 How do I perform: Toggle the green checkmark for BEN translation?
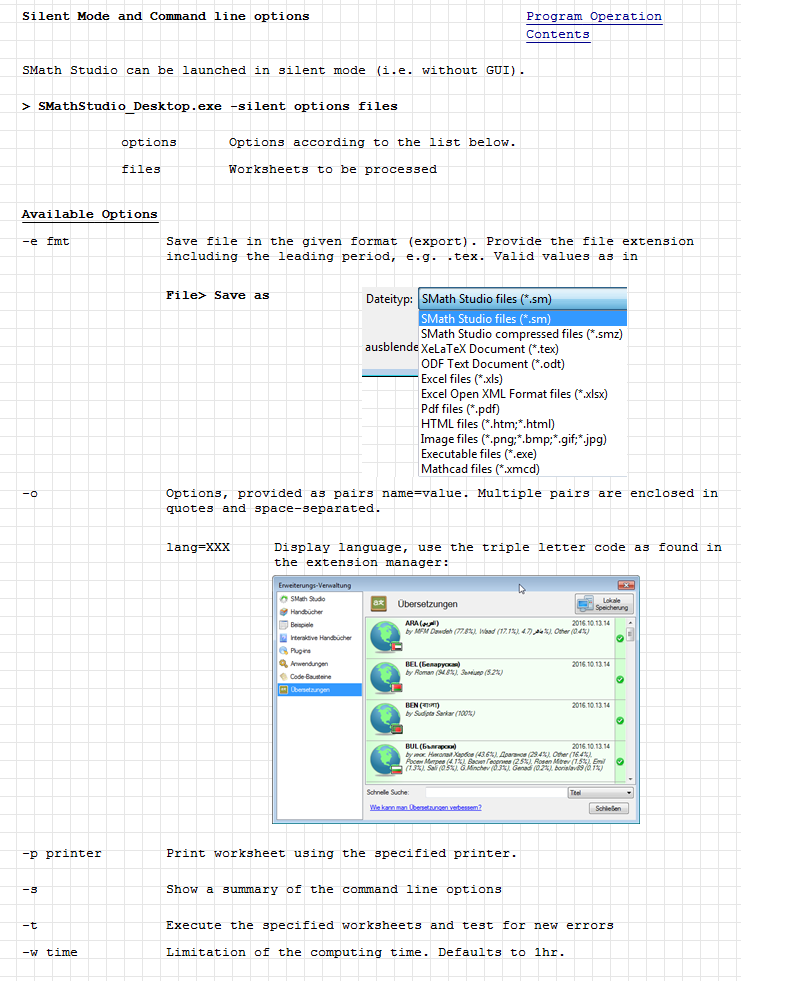coord(620,720)
